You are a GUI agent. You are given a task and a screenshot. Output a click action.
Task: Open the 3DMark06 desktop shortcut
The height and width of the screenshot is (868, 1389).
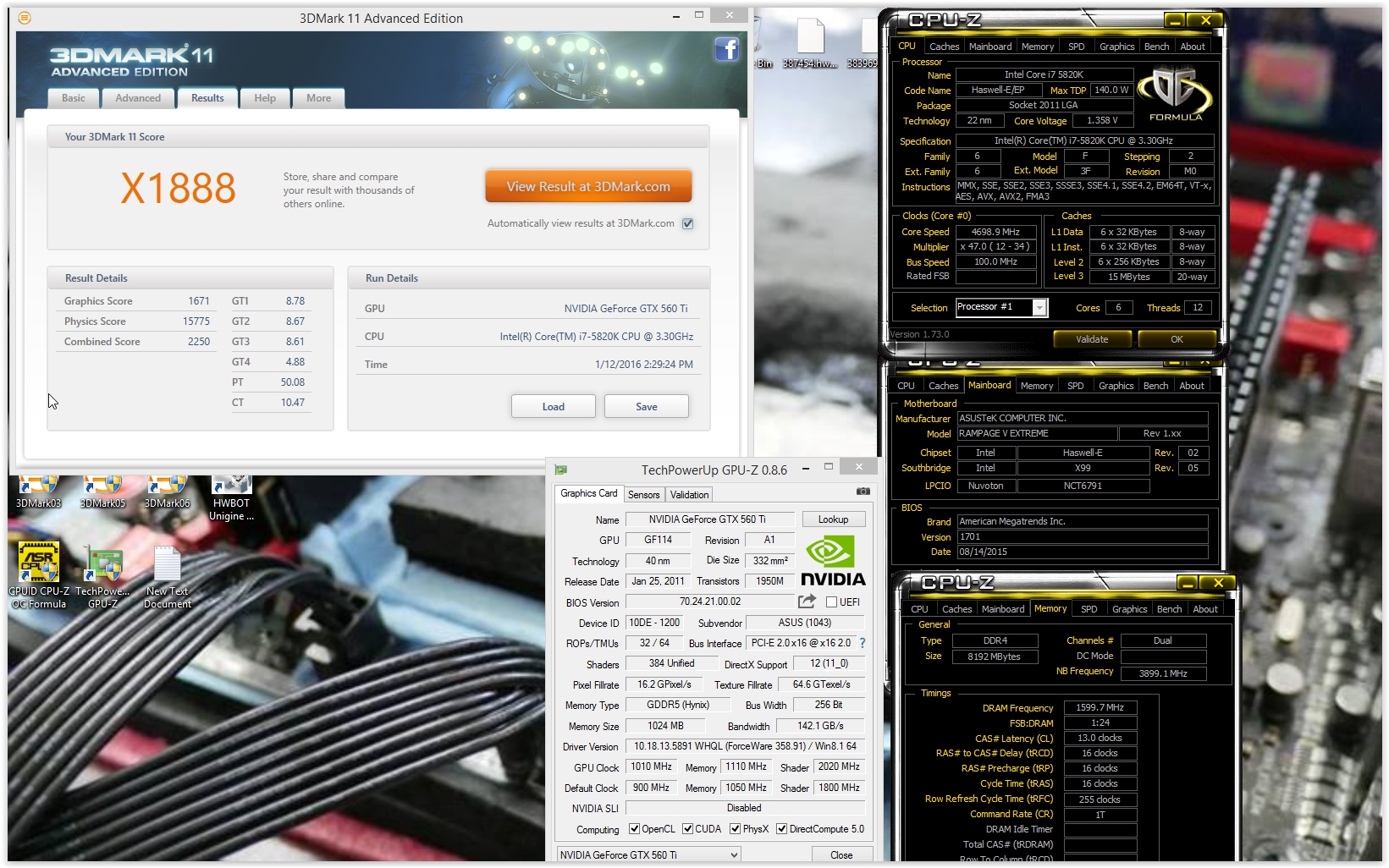point(168,492)
